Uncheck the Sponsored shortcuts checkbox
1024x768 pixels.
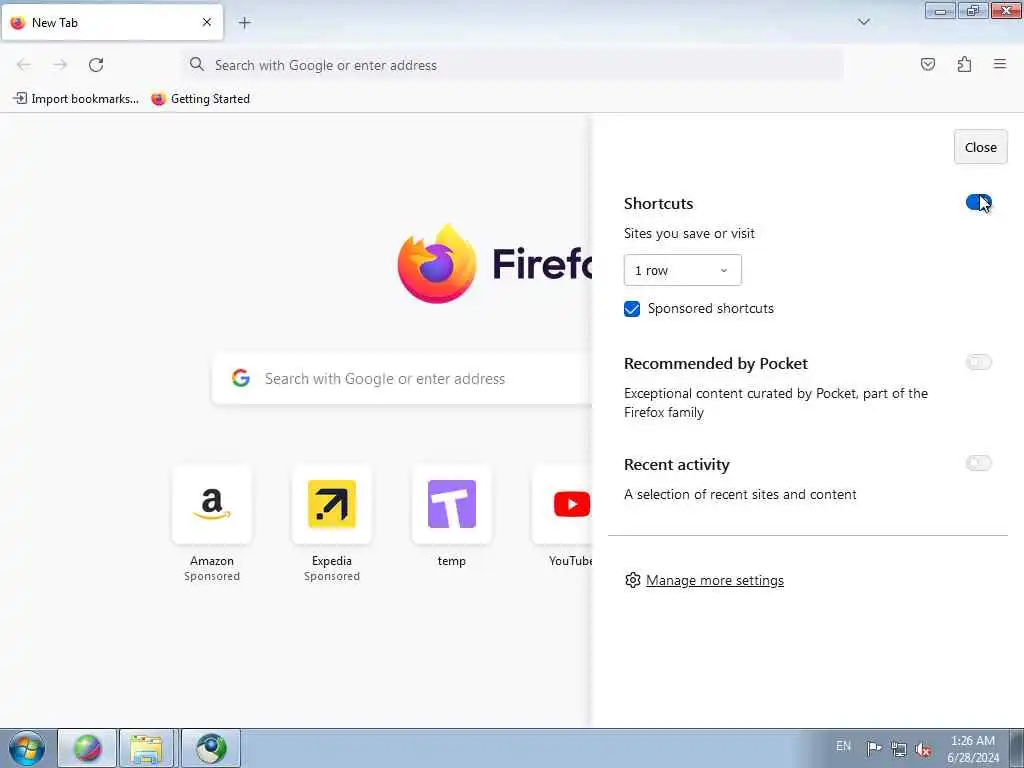[x=632, y=309]
